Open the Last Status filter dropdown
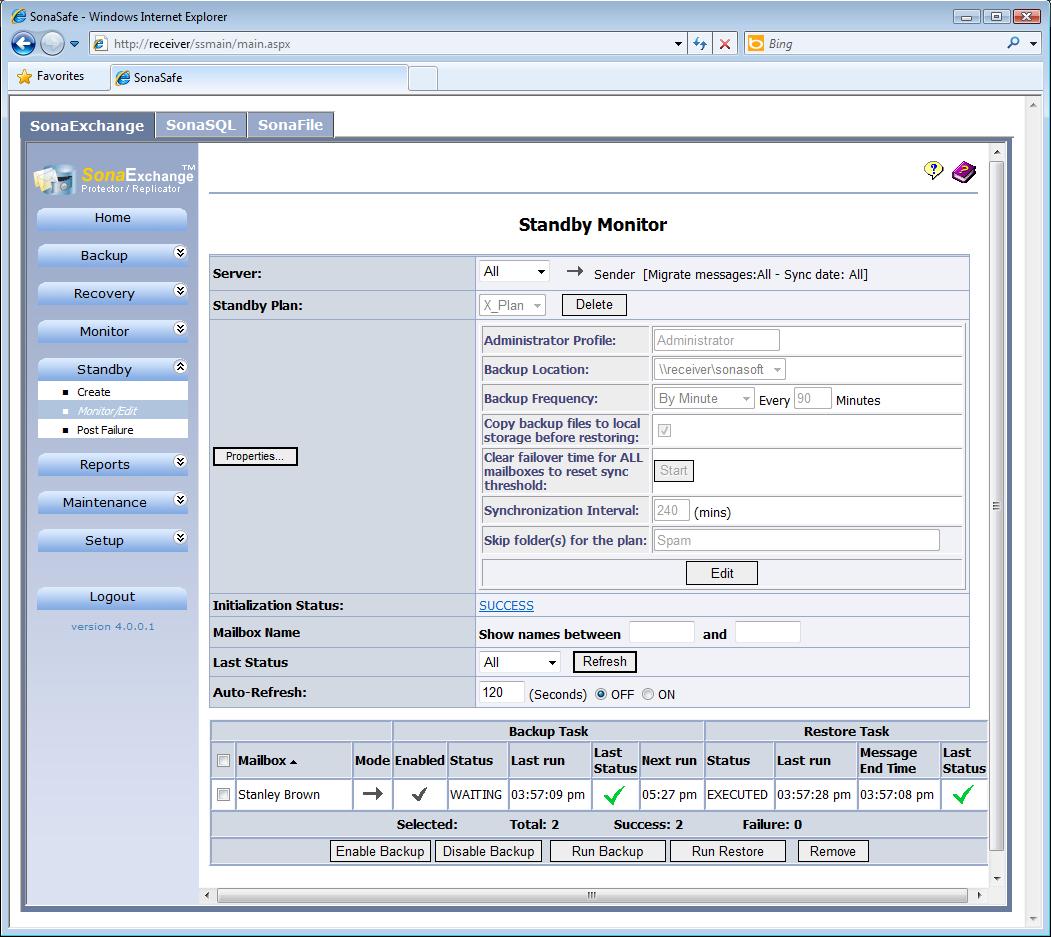Viewport: 1051px width, 937px height. [x=519, y=662]
